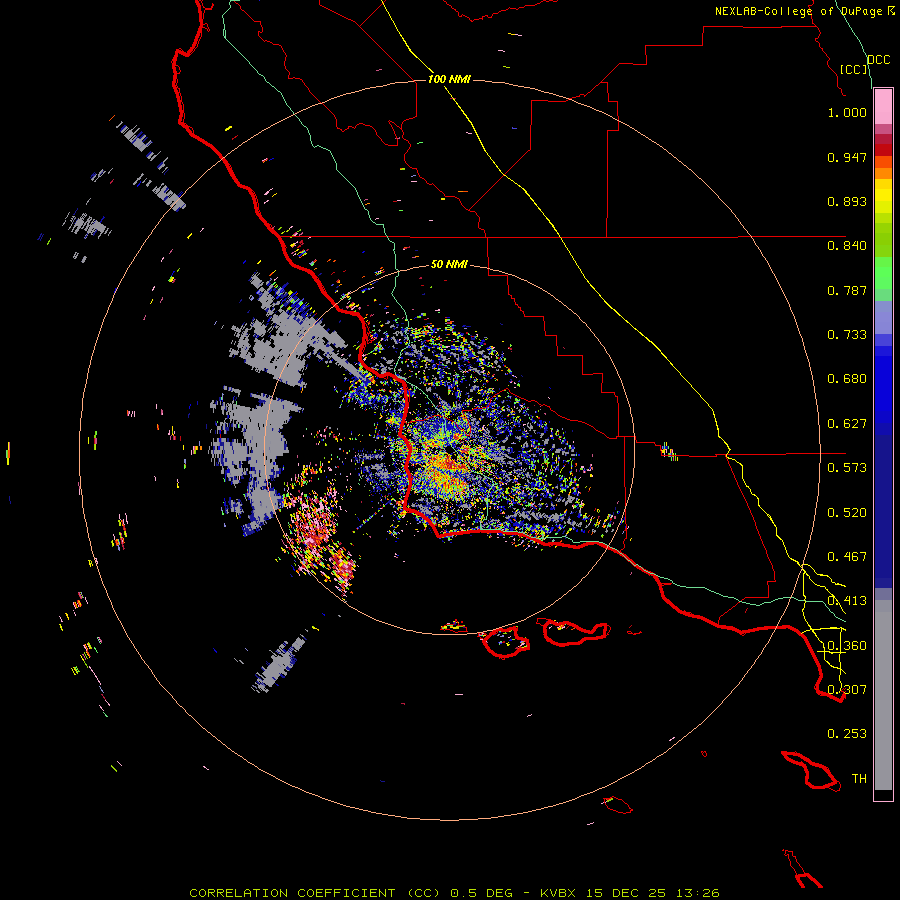Click the NEXLAB-College of DuPage label
This screenshot has width=900, height=900.
799,11
